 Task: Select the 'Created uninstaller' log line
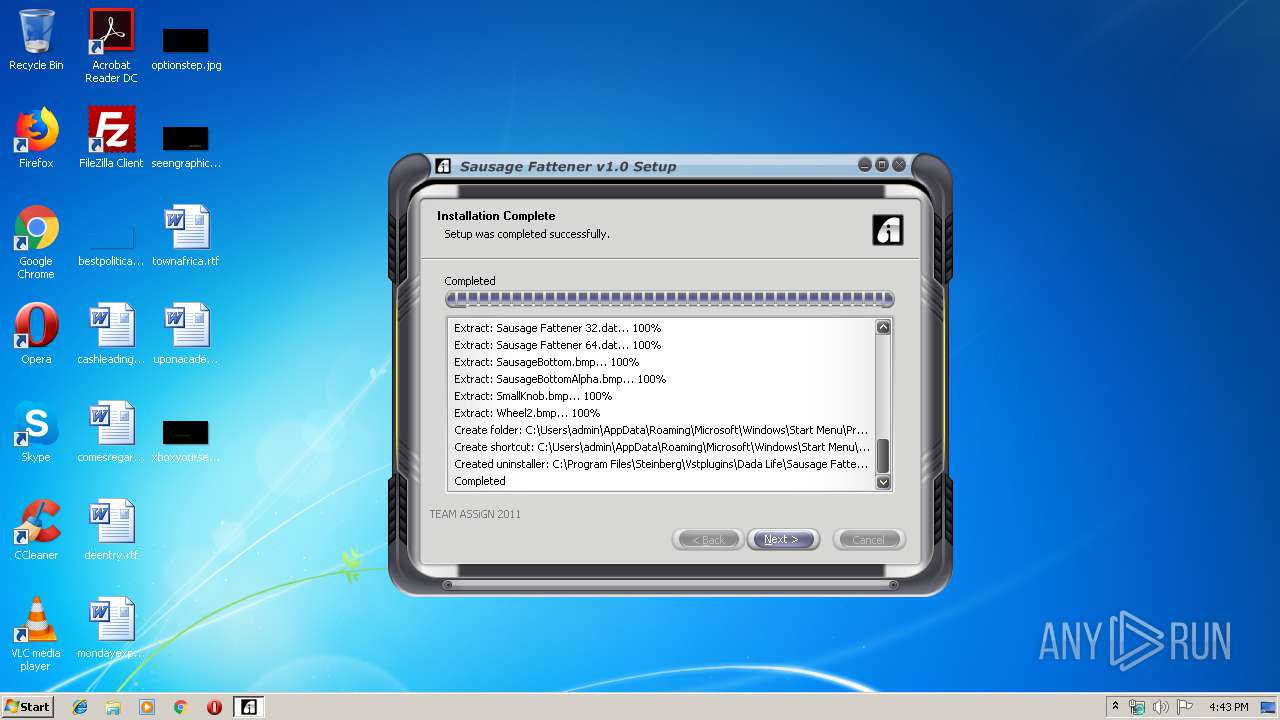pyautogui.click(x=661, y=464)
